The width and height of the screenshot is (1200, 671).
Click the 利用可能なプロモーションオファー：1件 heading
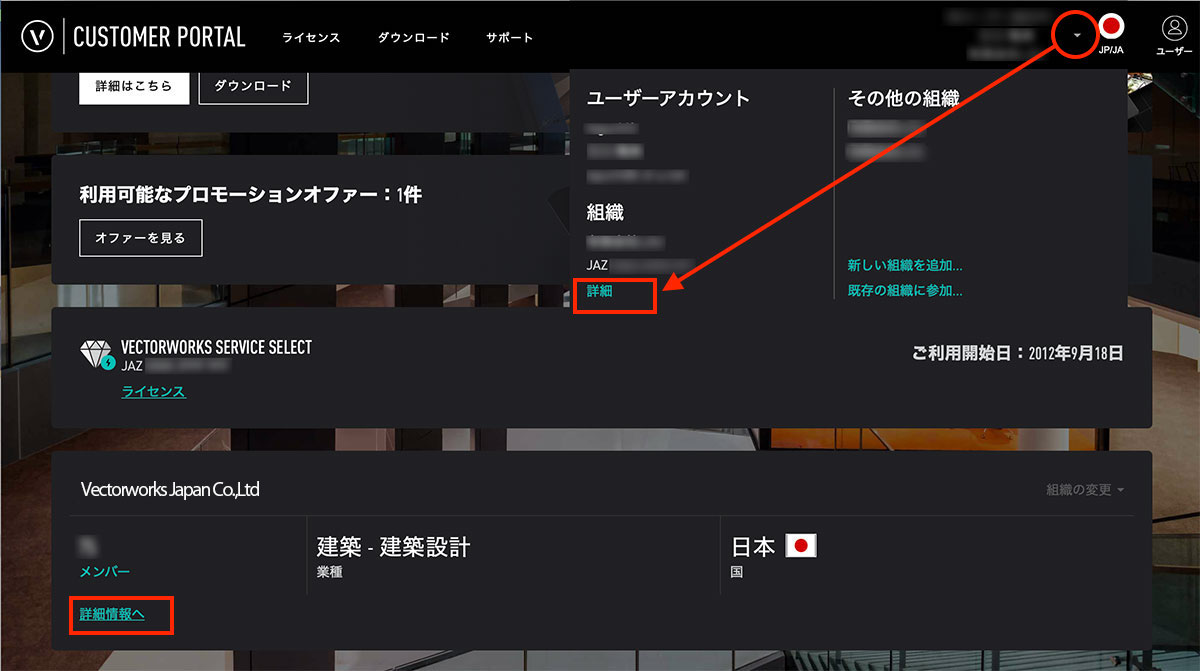(251, 195)
